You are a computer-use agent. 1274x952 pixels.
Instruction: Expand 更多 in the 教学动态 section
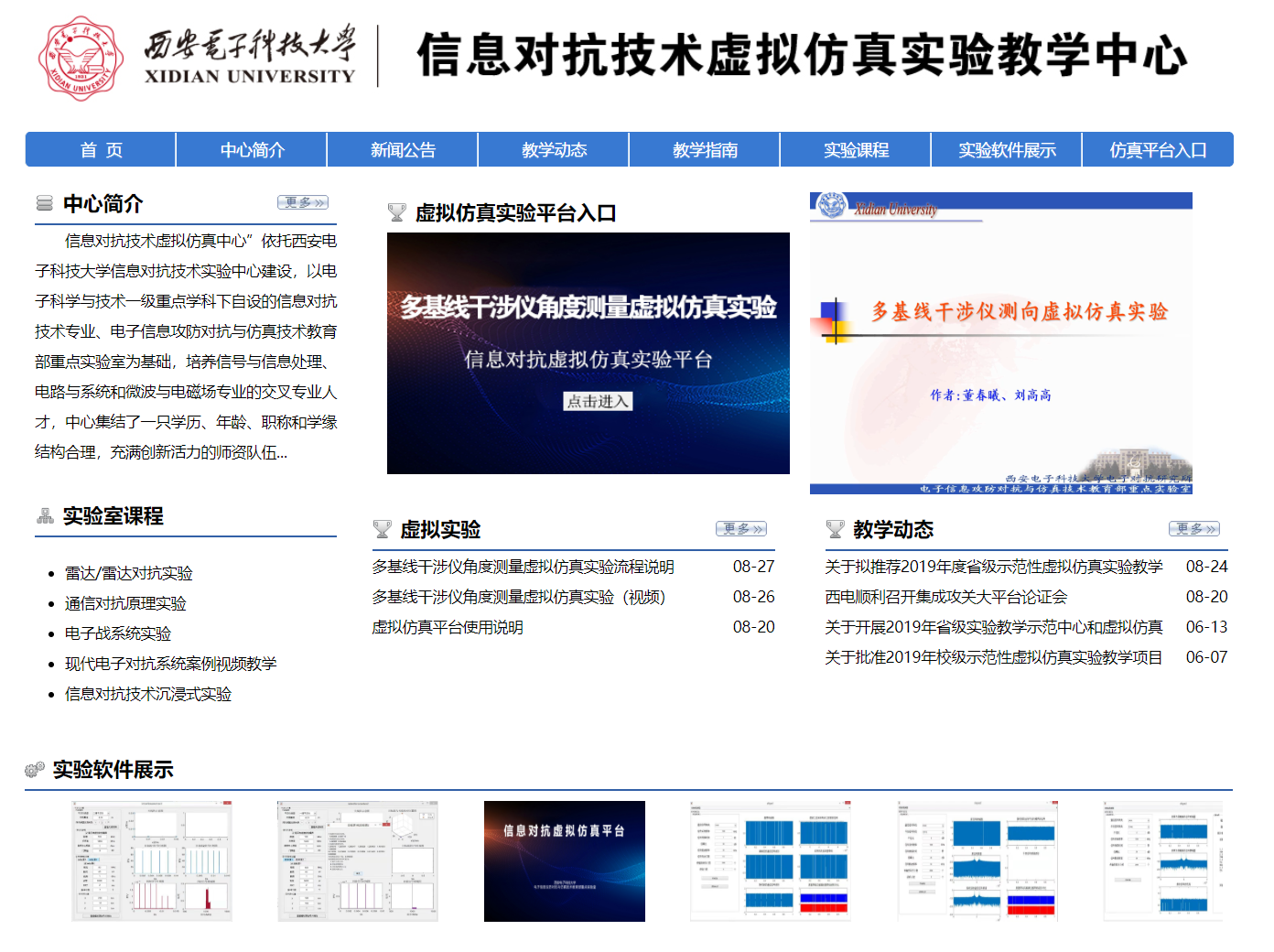pos(1193,529)
